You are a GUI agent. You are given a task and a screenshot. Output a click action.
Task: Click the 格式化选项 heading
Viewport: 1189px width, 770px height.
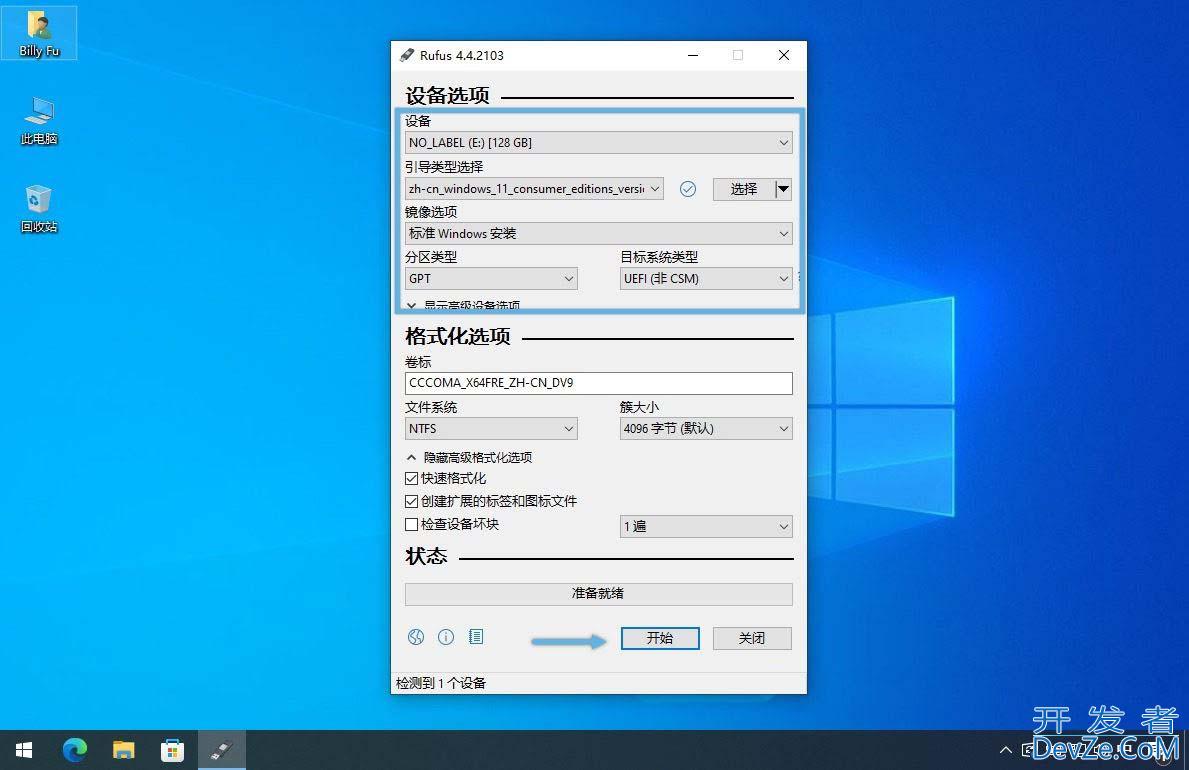458,337
